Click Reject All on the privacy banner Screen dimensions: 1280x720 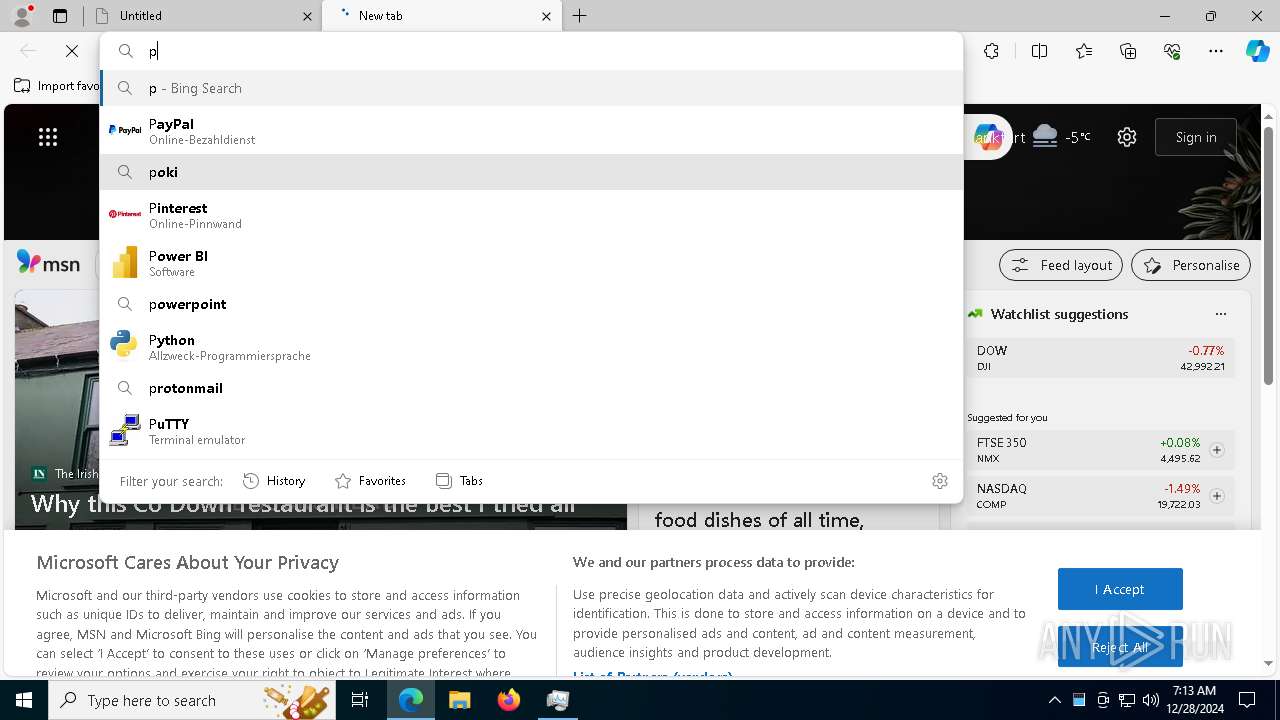(1120, 647)
